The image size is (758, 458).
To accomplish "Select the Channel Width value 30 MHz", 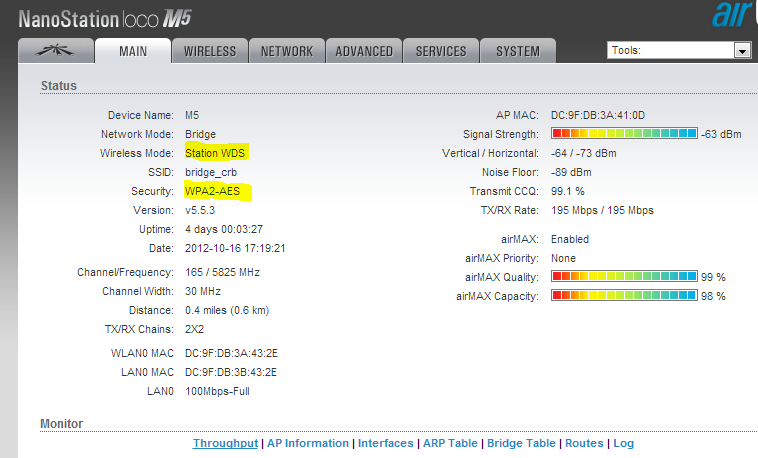I will coord(203,291).
